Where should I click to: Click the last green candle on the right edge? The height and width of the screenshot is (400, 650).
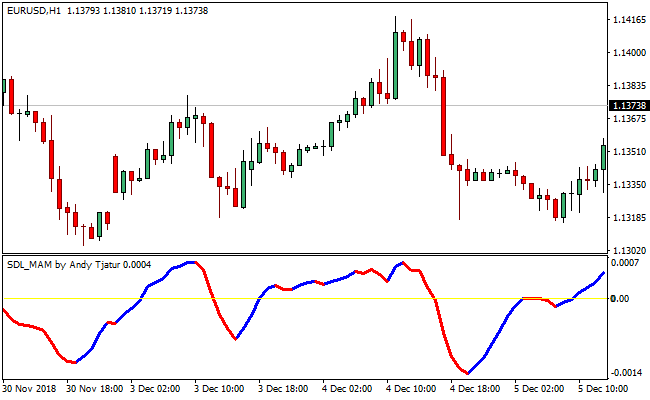[604, 157]
